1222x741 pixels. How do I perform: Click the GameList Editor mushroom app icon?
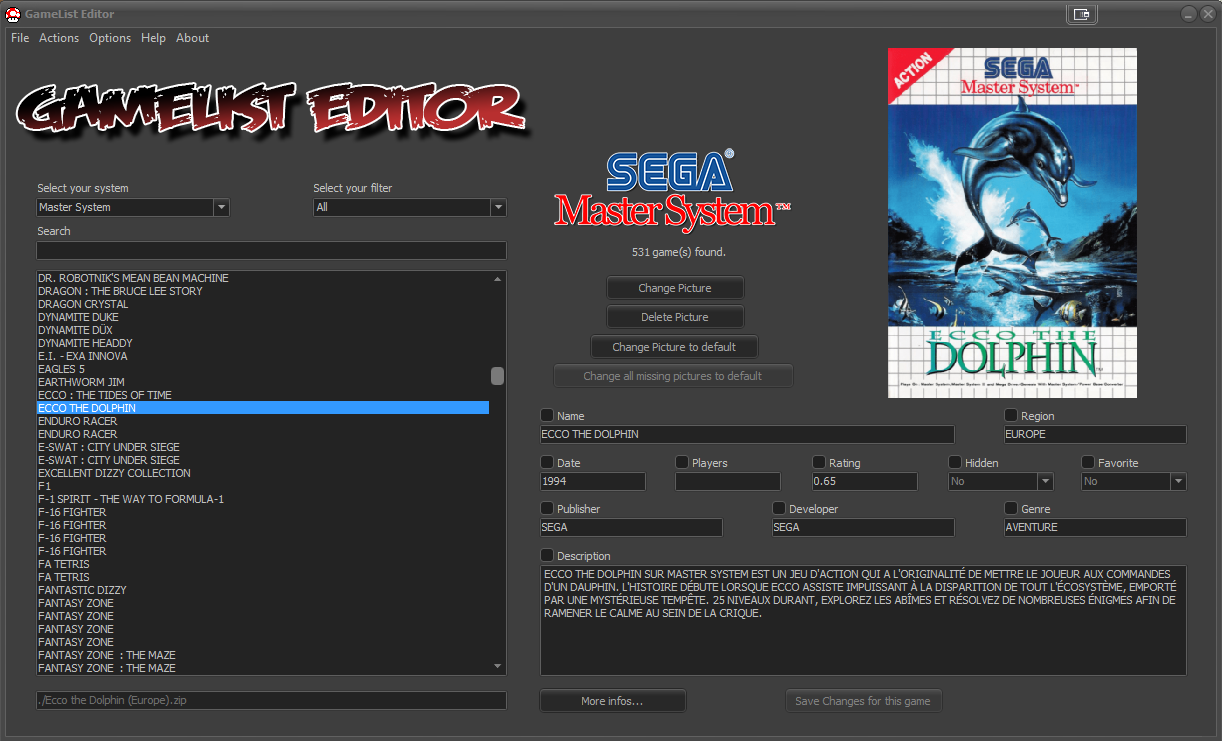13,14
